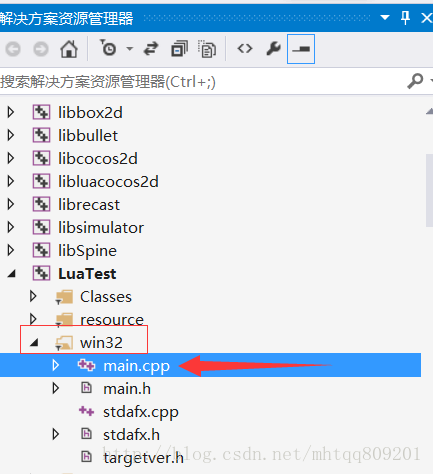Toggle Show All Files icon
Screen dimensions: 433x474
pyautogui.click(x=207, y=49)
